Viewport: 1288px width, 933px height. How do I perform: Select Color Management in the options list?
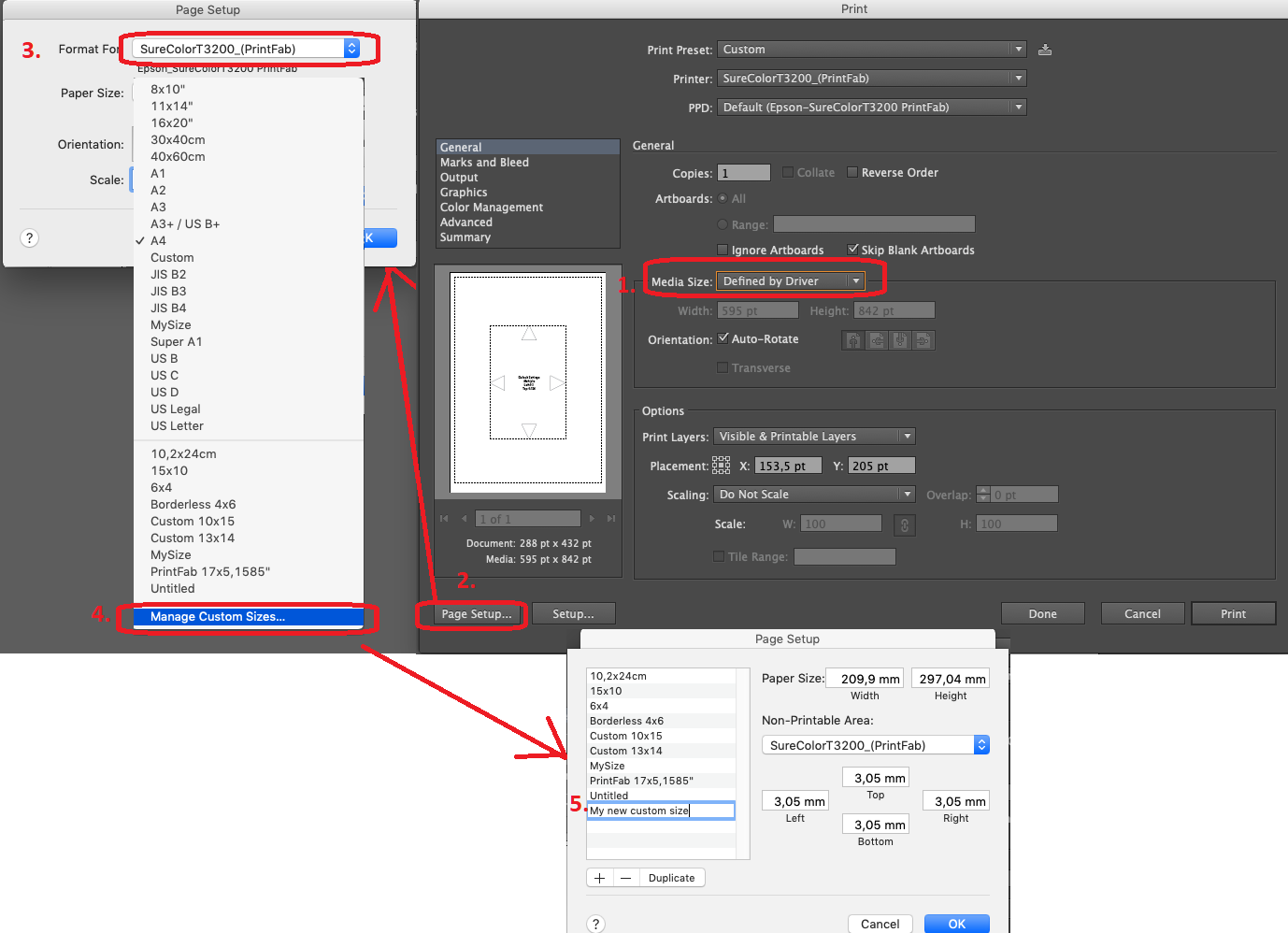click(492, 208)
